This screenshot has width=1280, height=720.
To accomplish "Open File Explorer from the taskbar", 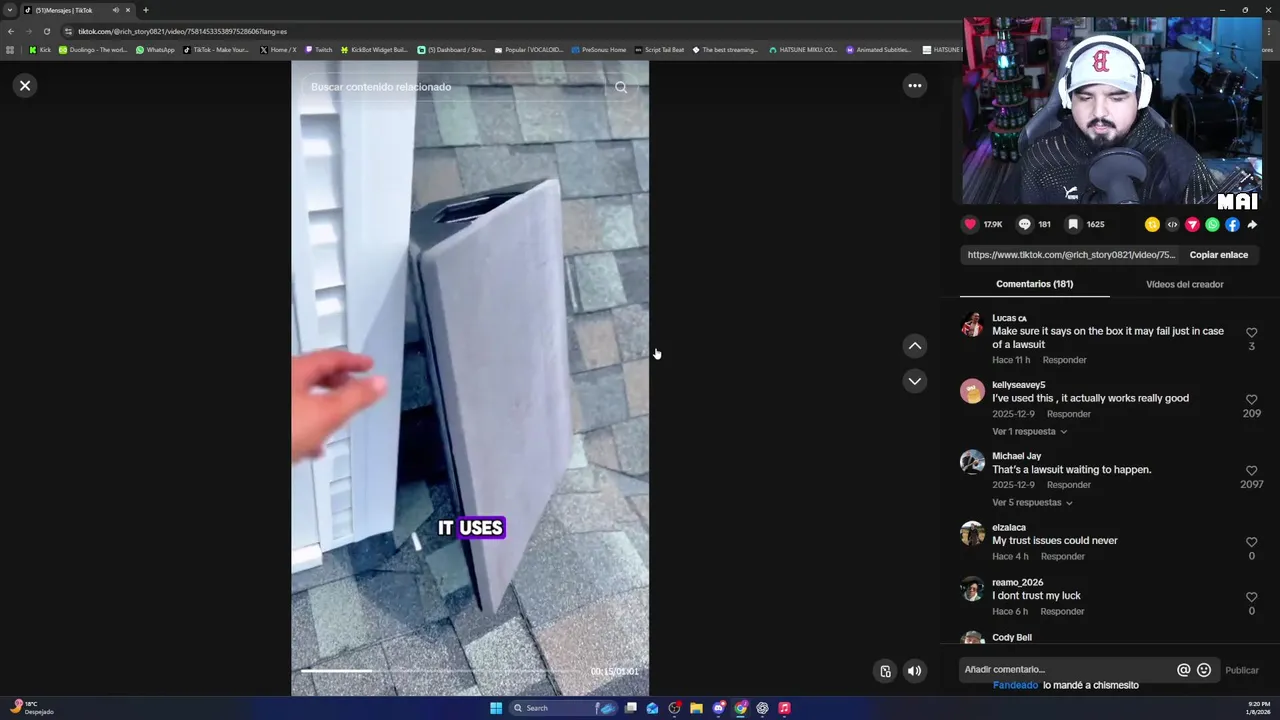I will (696, 708).
